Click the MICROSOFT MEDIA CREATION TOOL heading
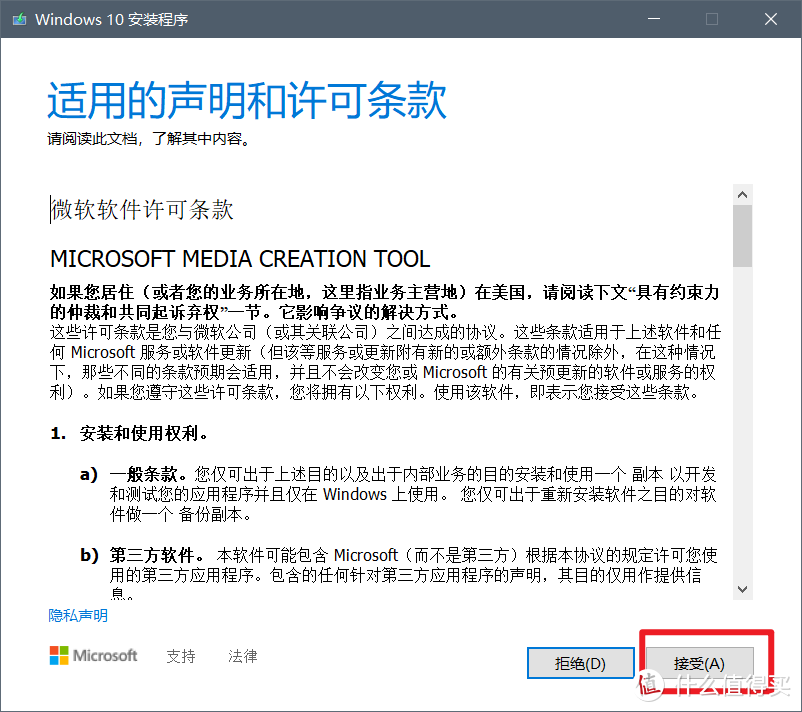Viewport: 802px width, 712px height. 240,259
